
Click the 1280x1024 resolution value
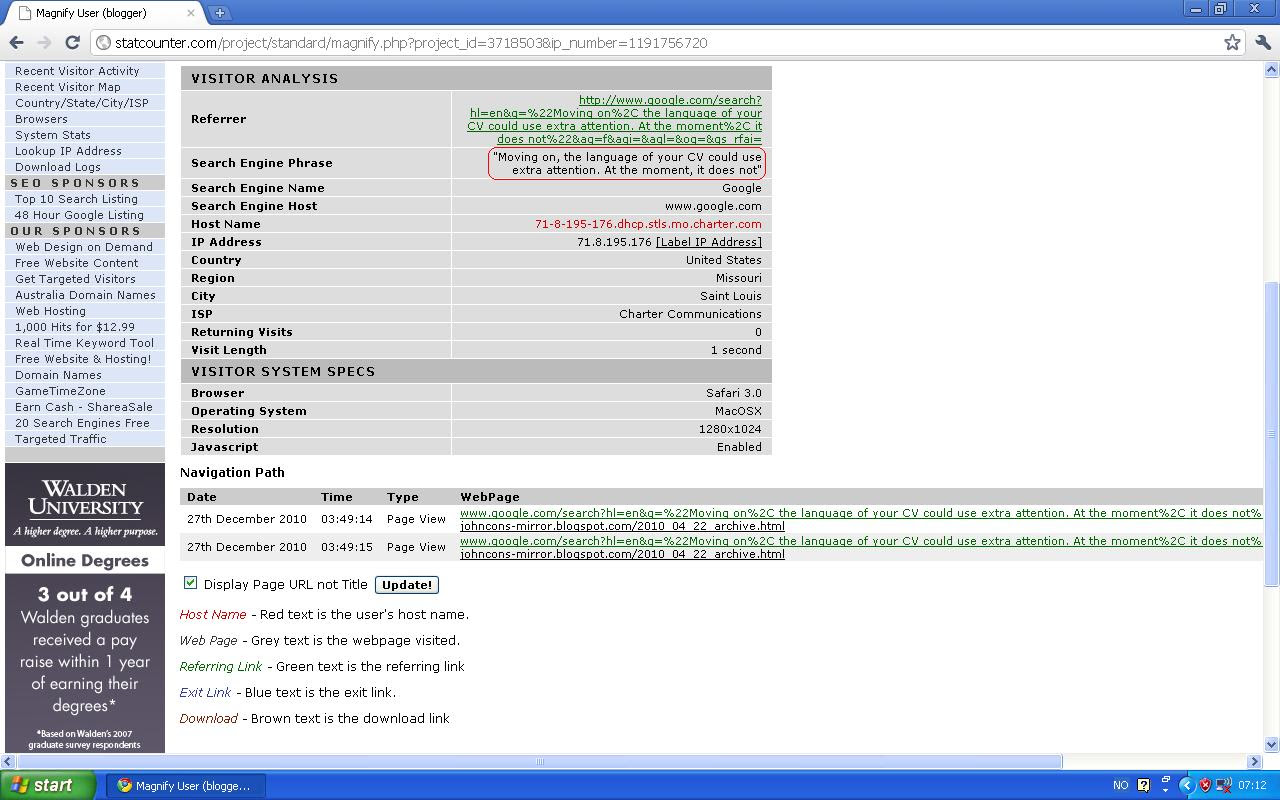[730, 429]
